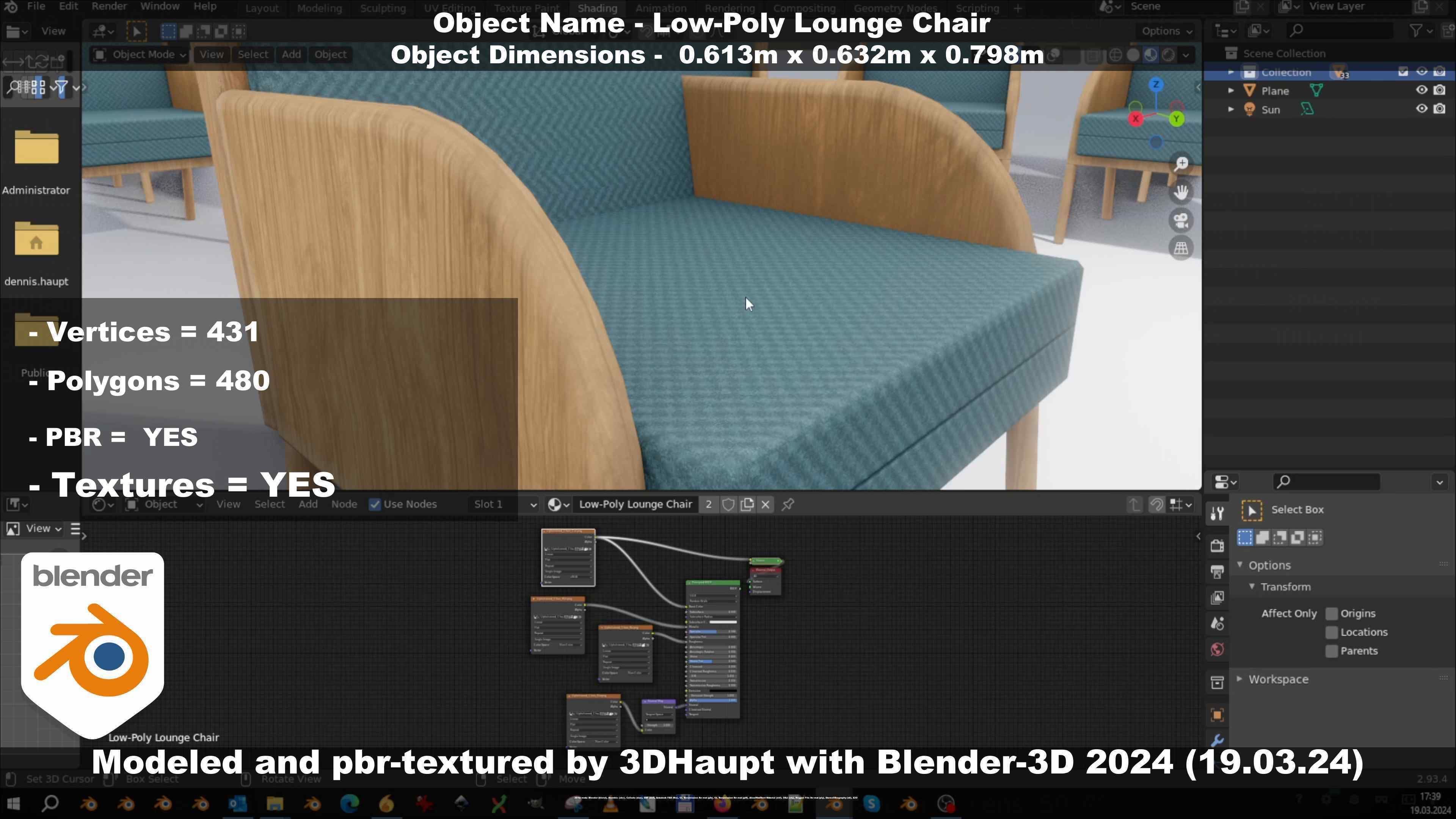Open the Render menu
The image size is (1456, 819).
click(x=109, y=7)
